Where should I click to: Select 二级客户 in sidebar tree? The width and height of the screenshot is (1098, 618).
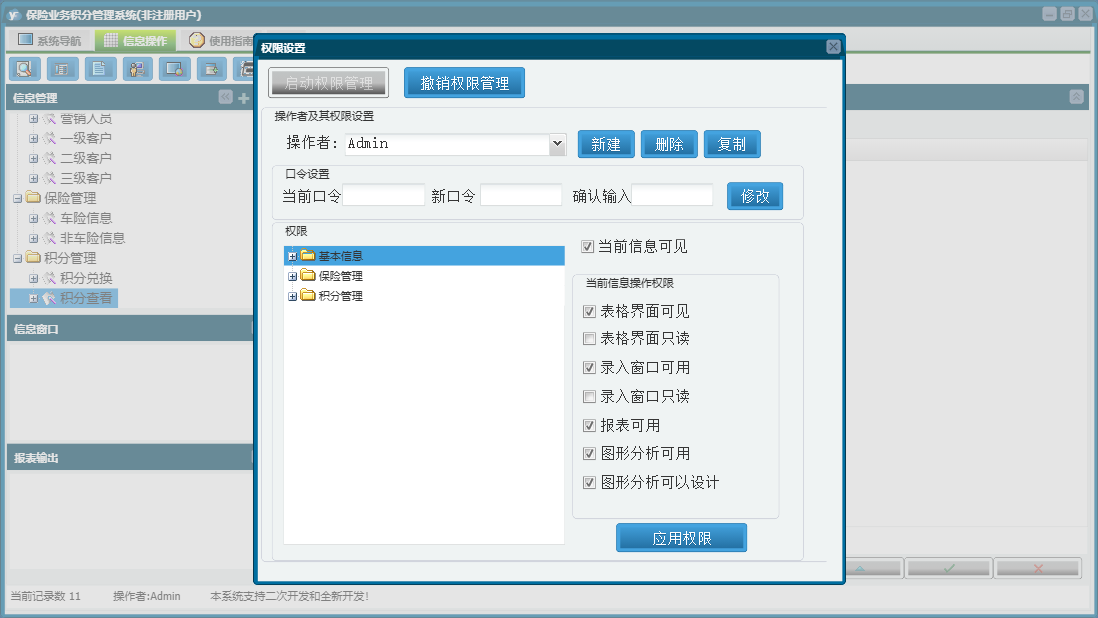tap(85, 158)
